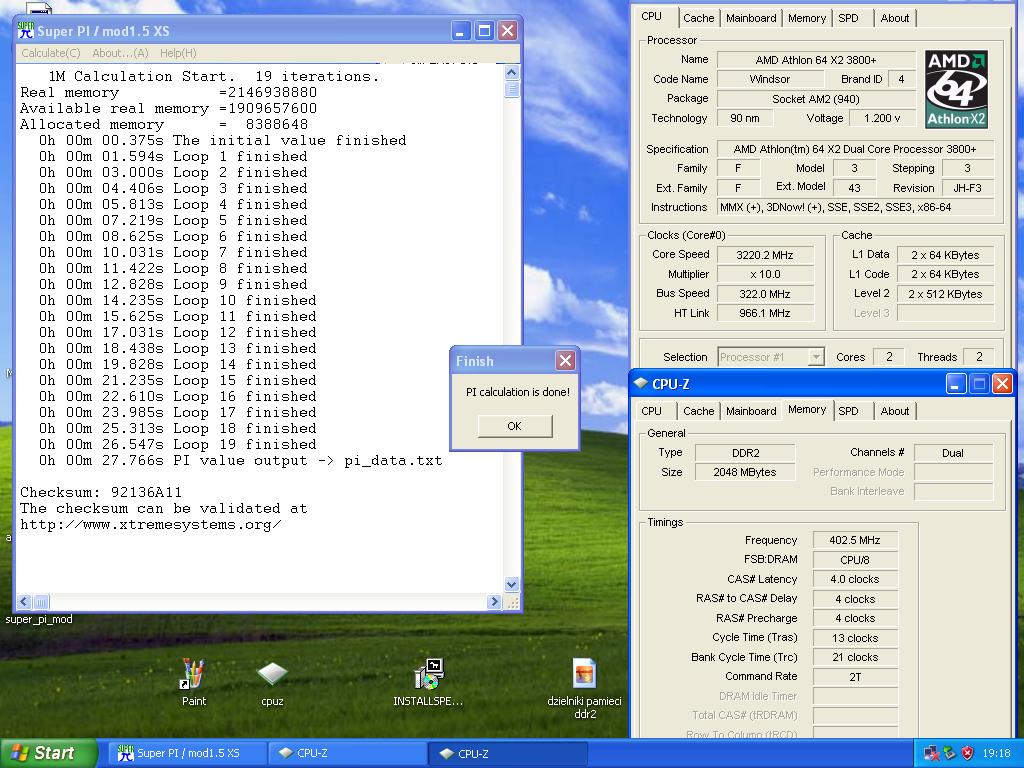Click the Super PI horizontal scroll right arrow
This screenshot has width=1024, height=768.
click(494, 601)
